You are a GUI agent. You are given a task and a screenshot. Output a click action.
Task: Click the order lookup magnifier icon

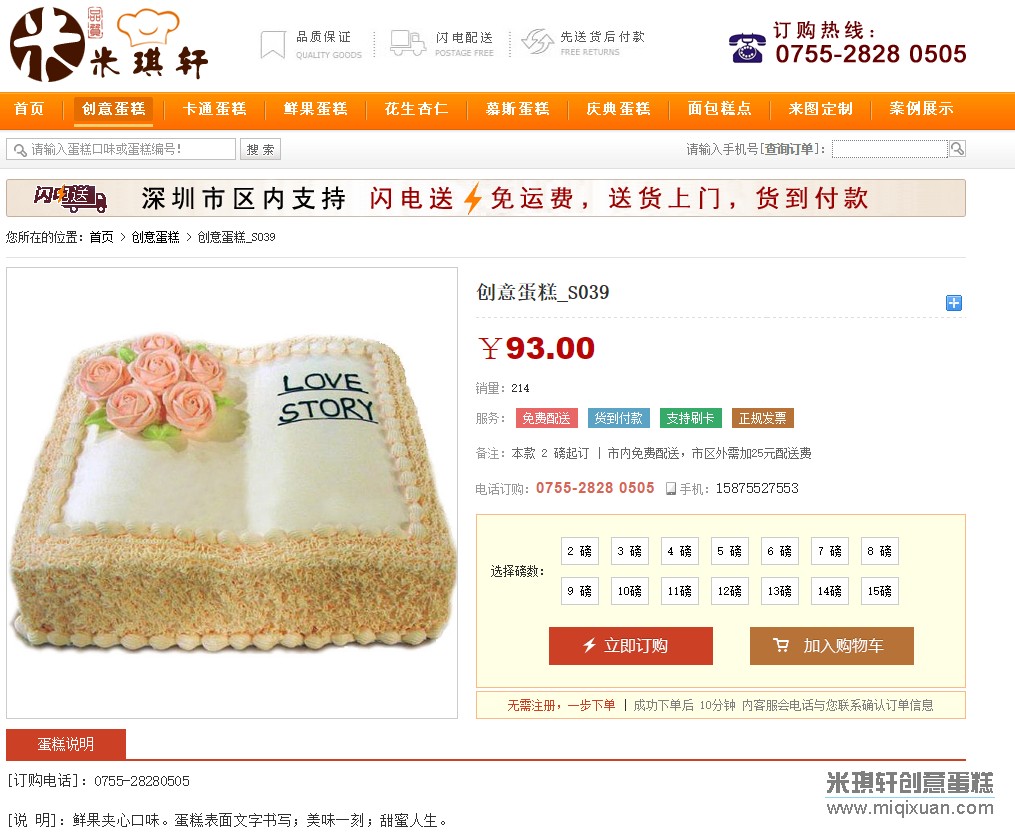[x=957, y=149]
